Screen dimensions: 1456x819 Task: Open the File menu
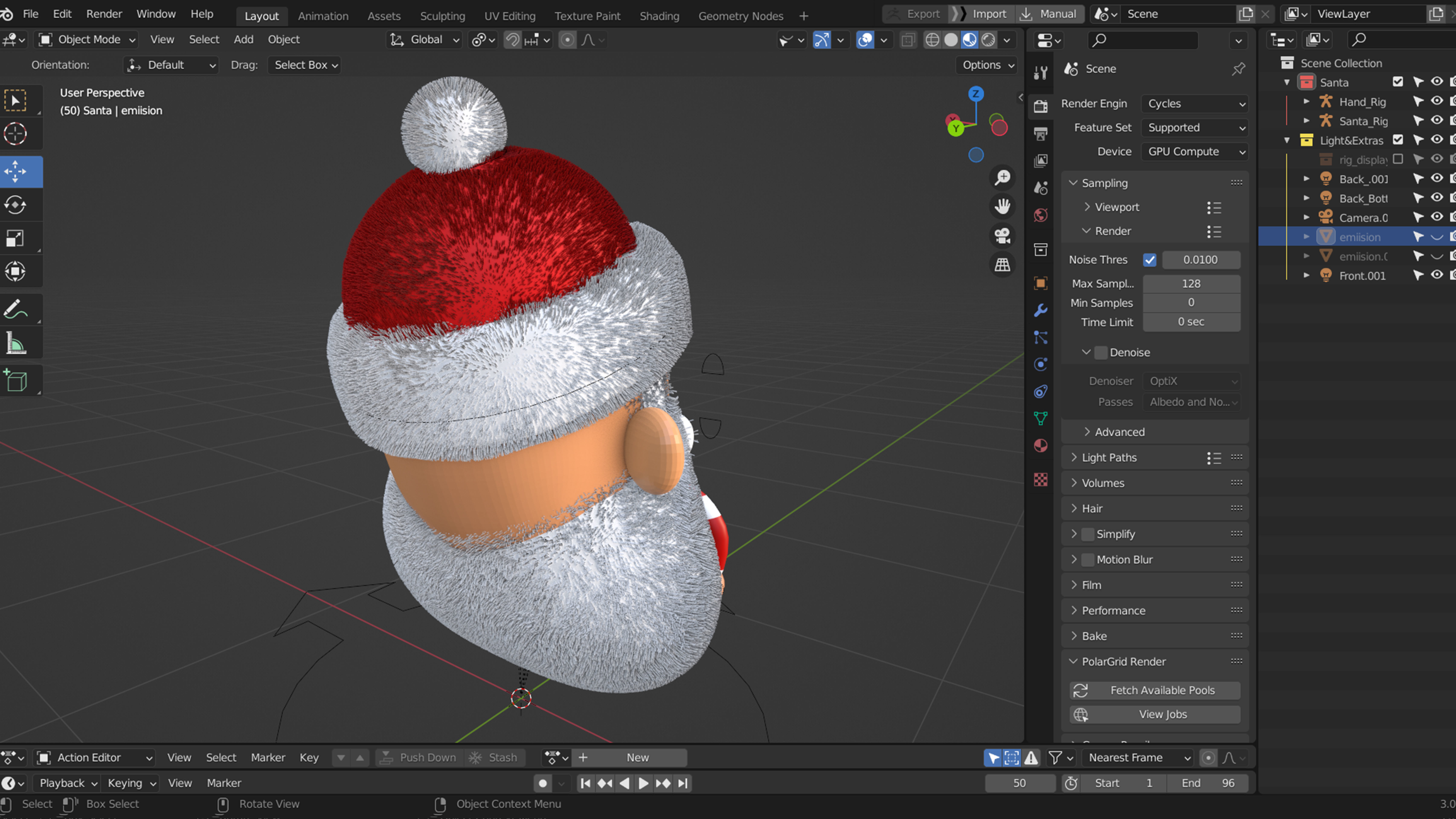30,14
